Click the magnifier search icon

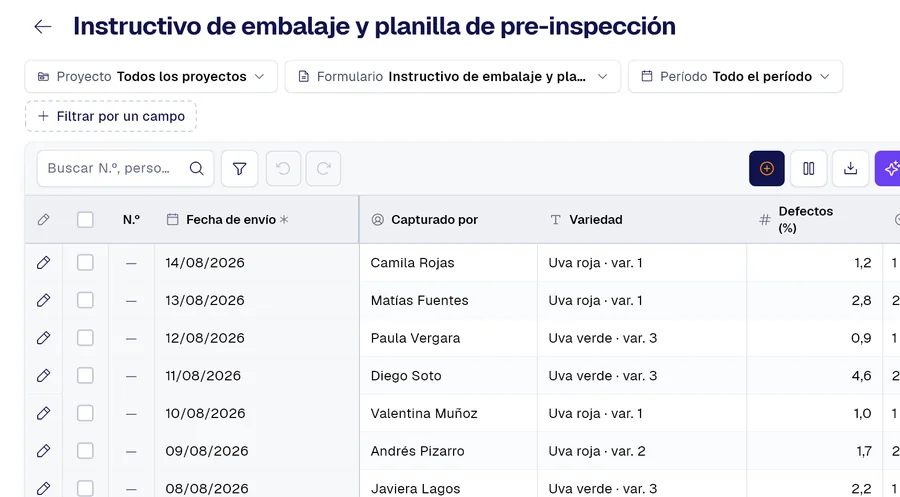[x=196, y=168]
